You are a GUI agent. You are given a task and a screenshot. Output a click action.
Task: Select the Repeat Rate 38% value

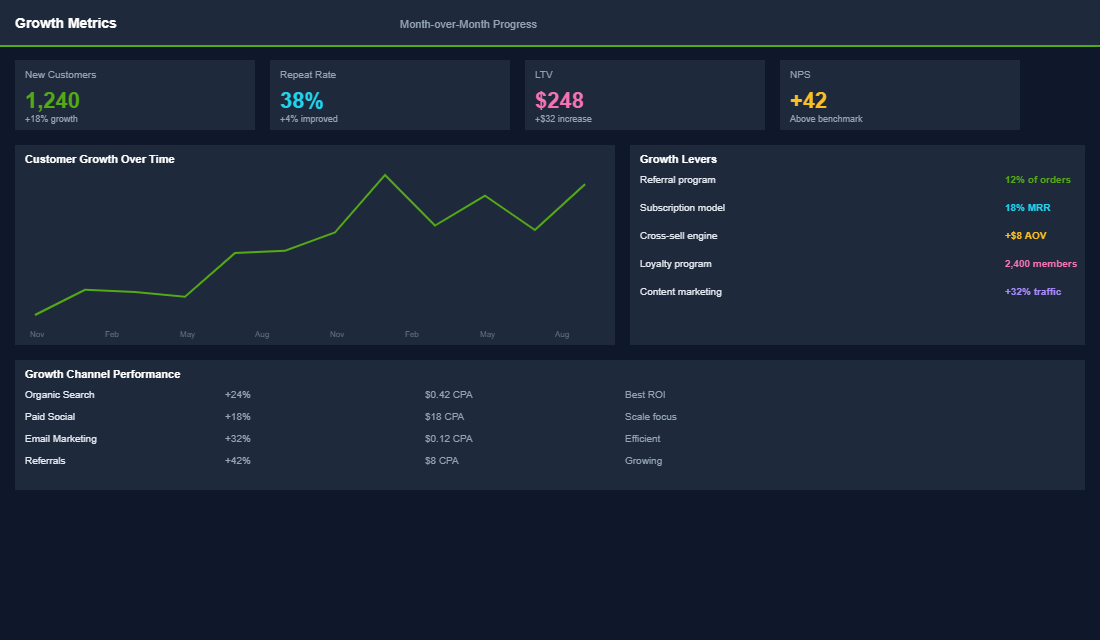pos(302,100)
